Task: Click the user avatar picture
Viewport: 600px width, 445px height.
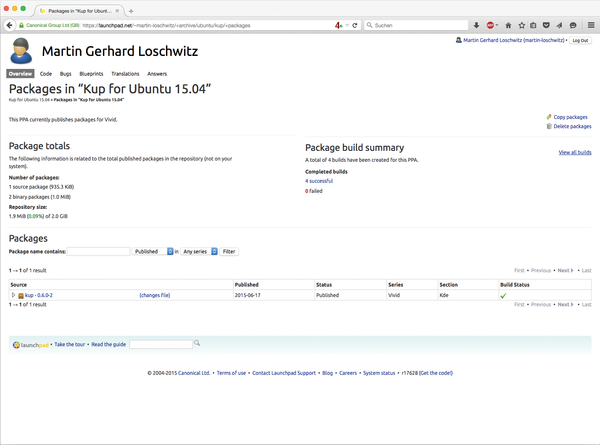Action: [x=21, y=51]
